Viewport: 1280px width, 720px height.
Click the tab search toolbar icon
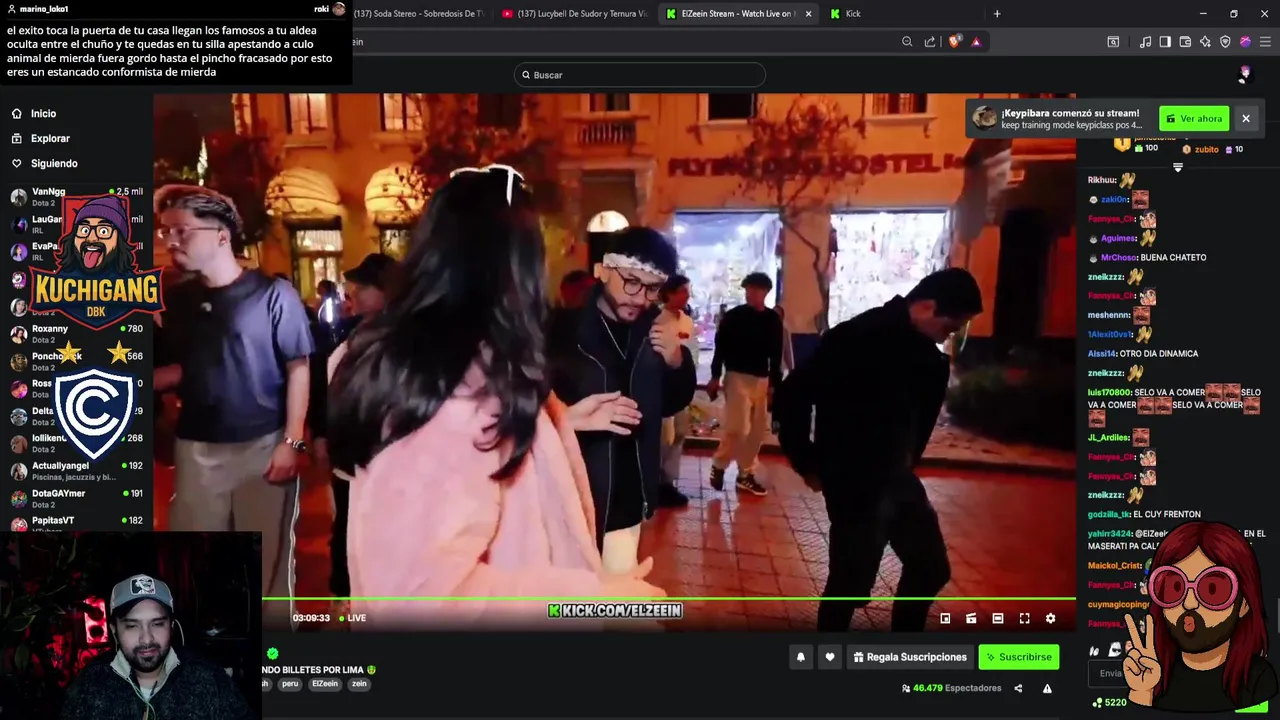click(x=1113, y=42)
